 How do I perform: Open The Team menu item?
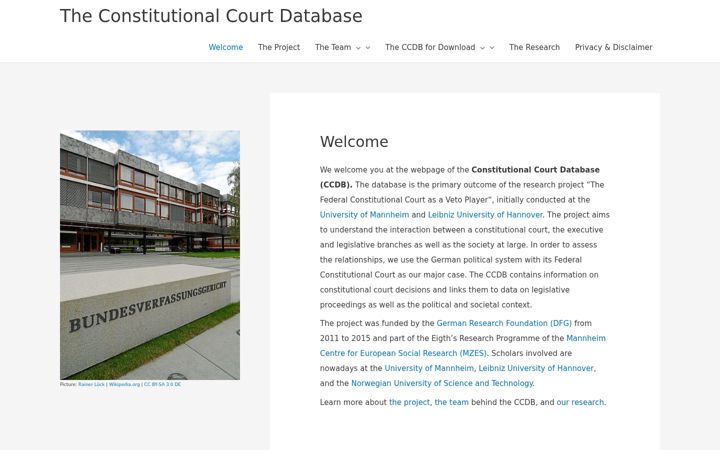pyautogui.click(x=333, y=47)
